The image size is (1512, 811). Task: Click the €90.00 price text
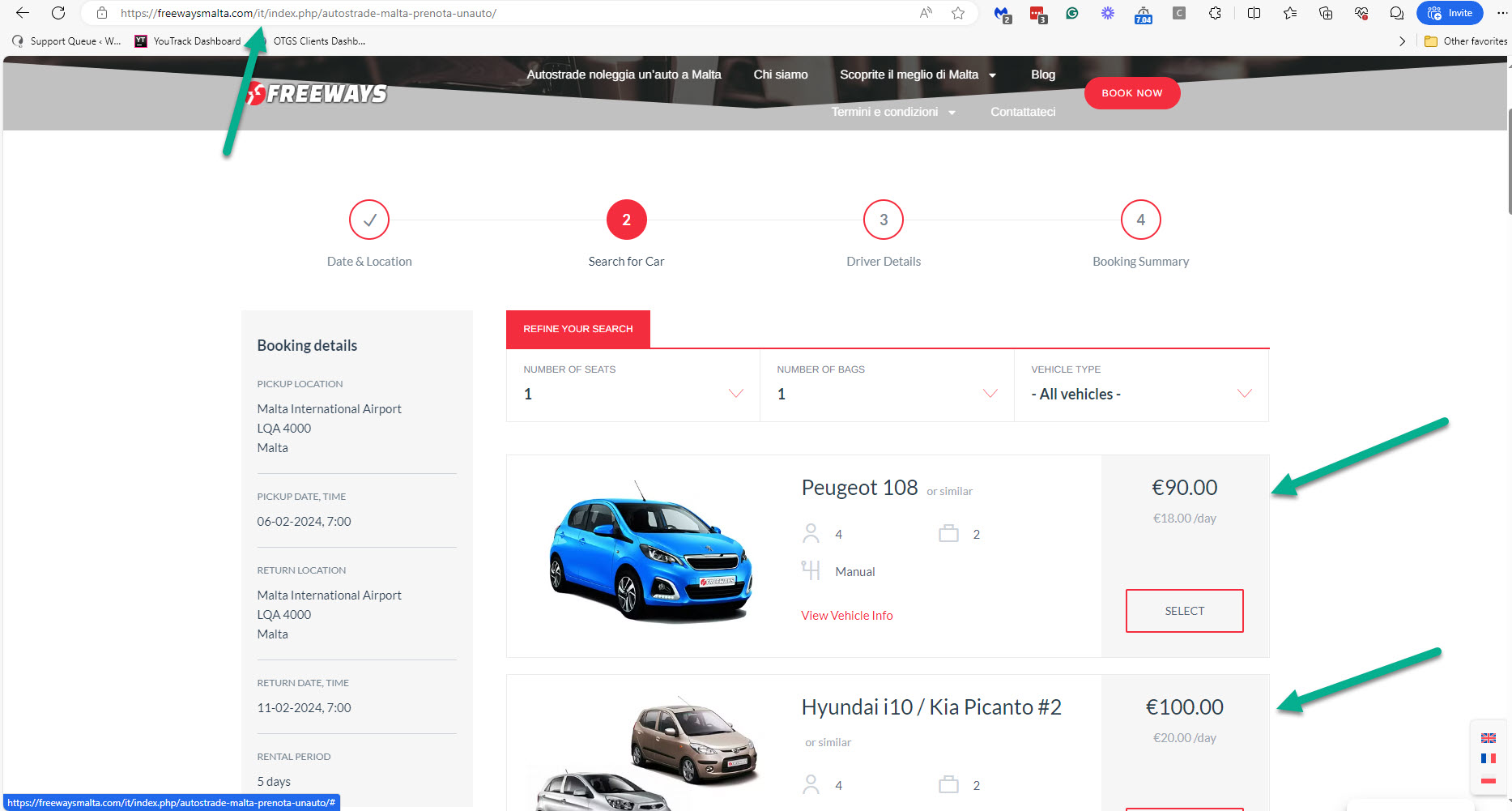(x=1184, y=488)
